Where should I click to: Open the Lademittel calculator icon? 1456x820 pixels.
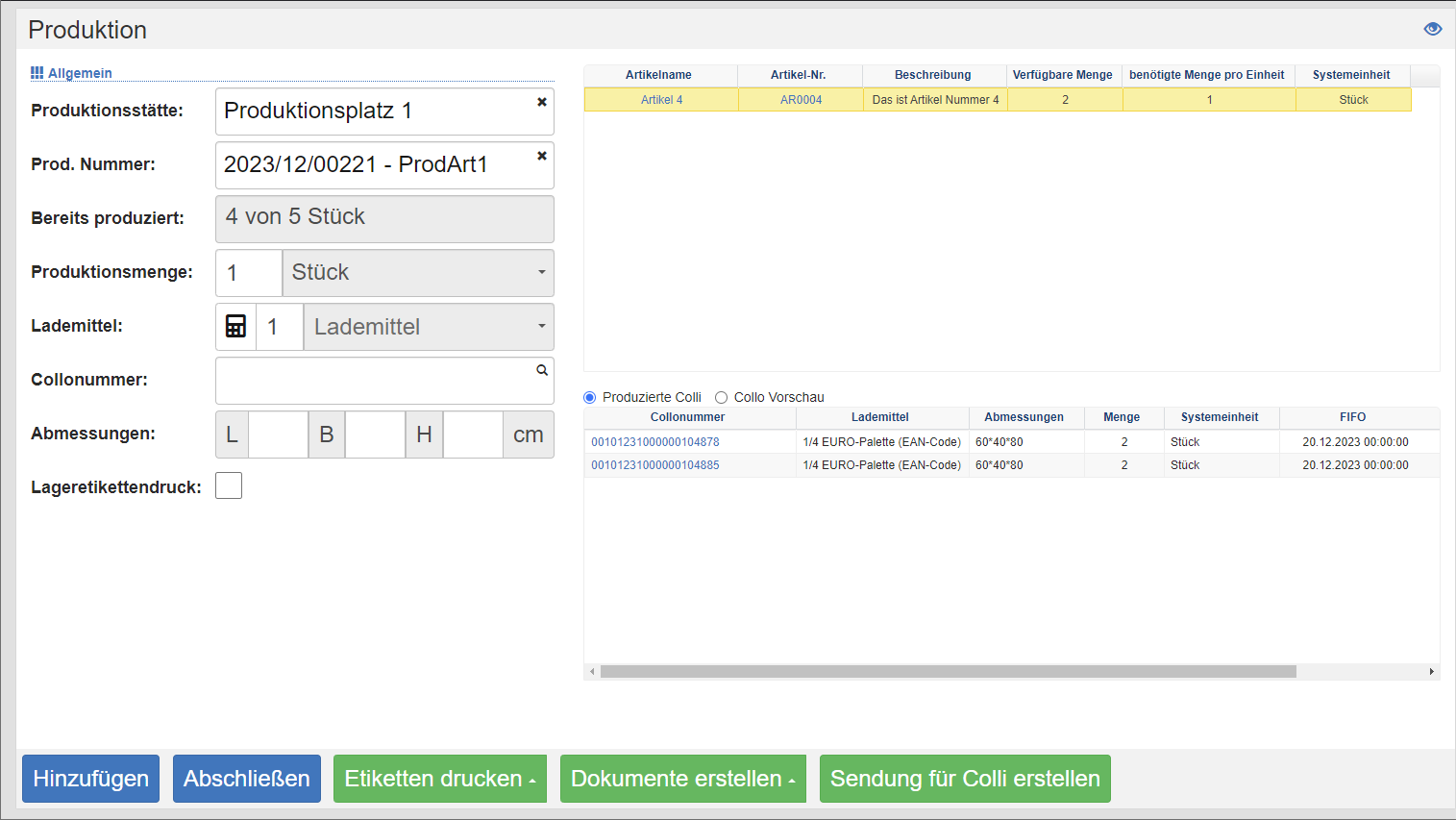(x=235, y=327)
